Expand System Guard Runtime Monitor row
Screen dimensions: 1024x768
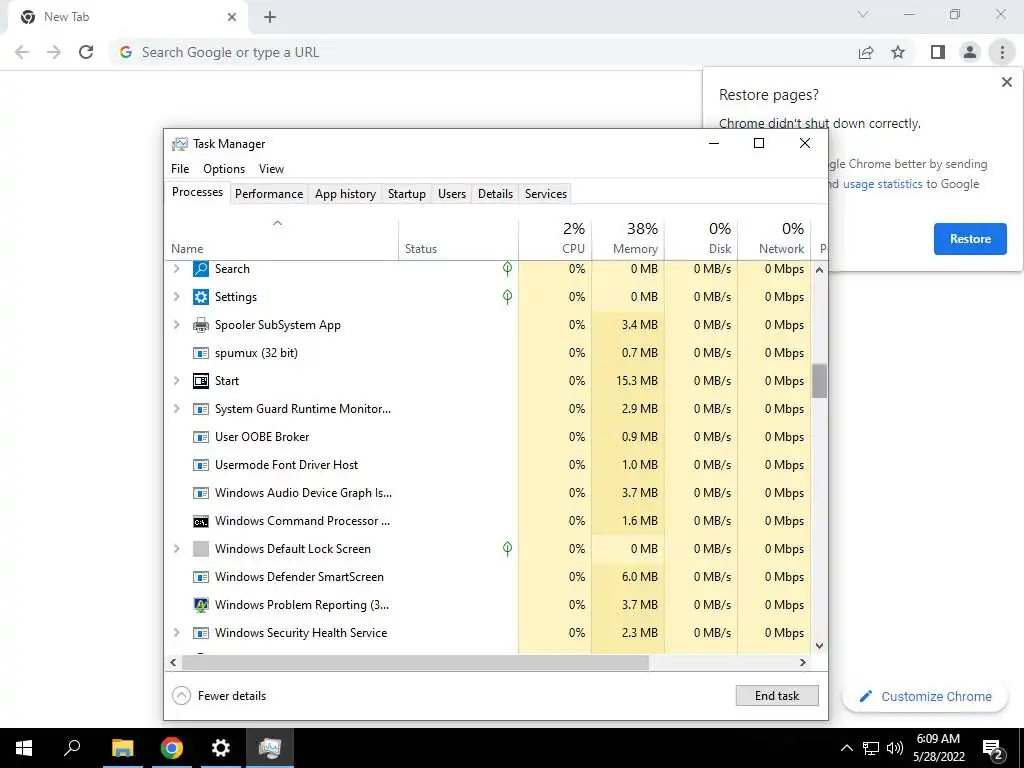[x=176, y=409]
